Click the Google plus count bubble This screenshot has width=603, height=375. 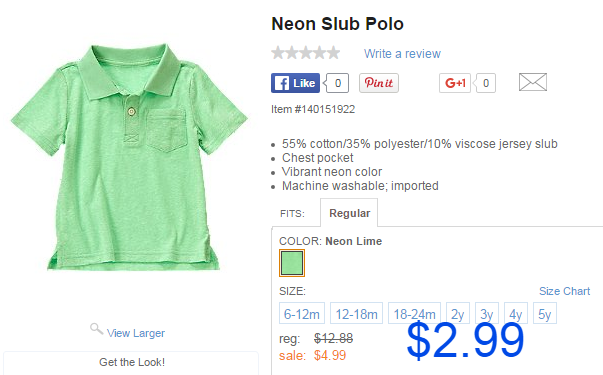[485, 83]
